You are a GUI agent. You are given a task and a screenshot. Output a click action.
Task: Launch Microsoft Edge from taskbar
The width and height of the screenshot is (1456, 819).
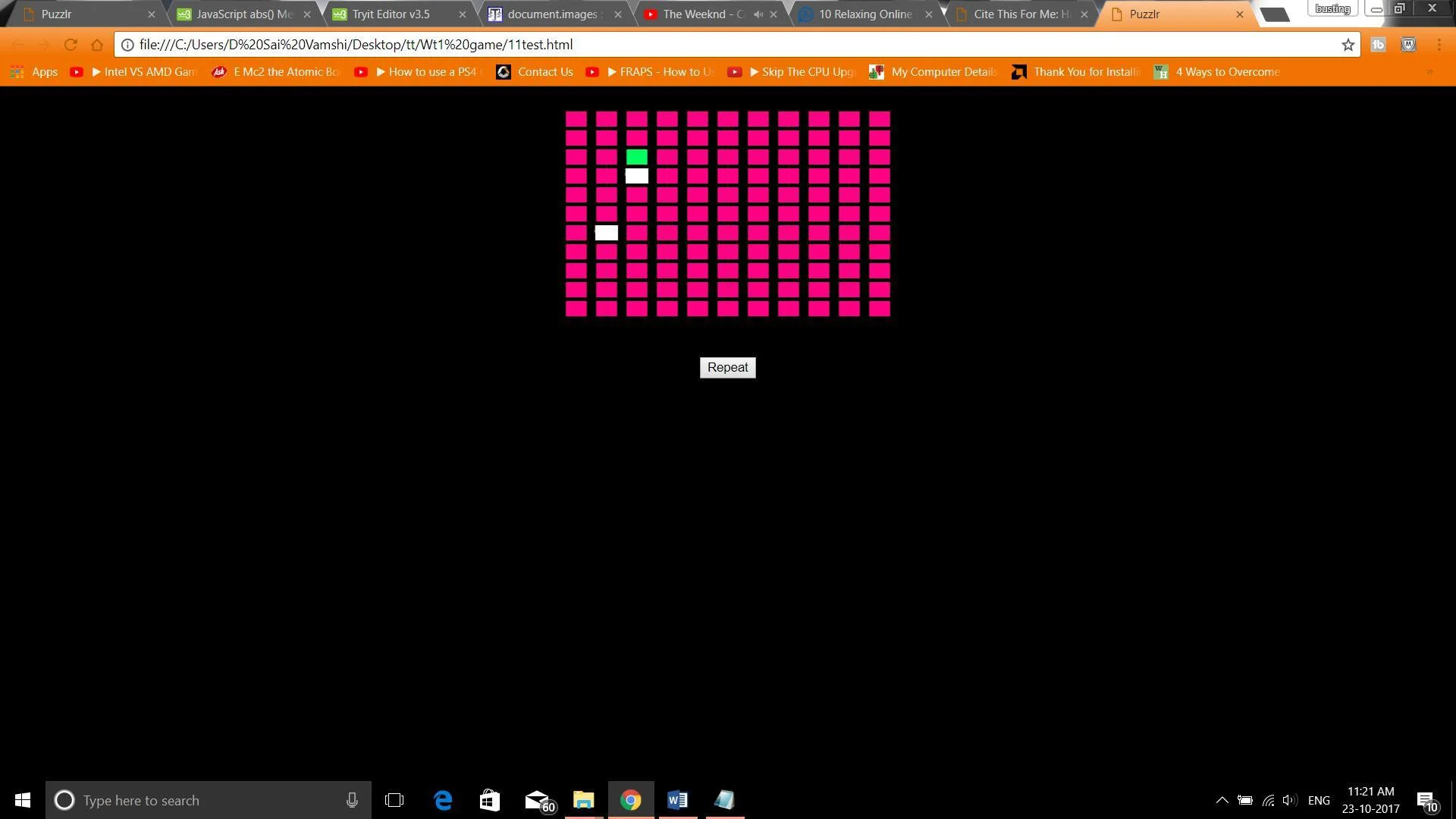click(443, 800)
